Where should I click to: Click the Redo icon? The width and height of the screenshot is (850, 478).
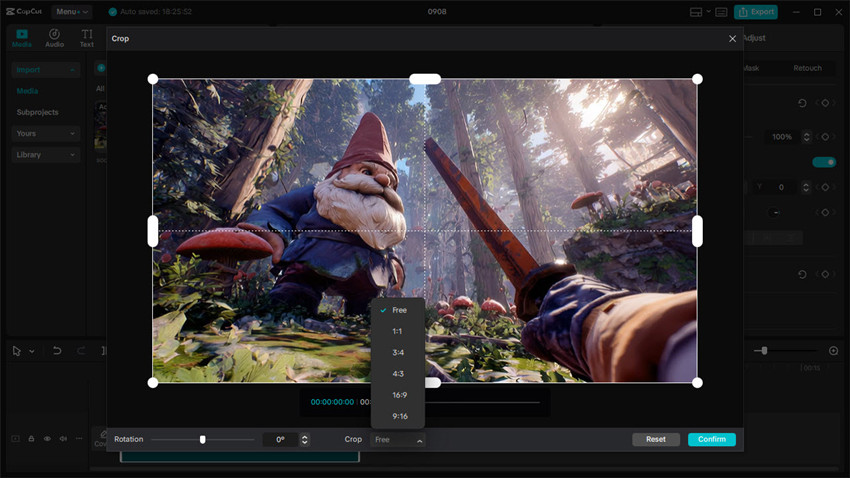[x=81, y=351]
